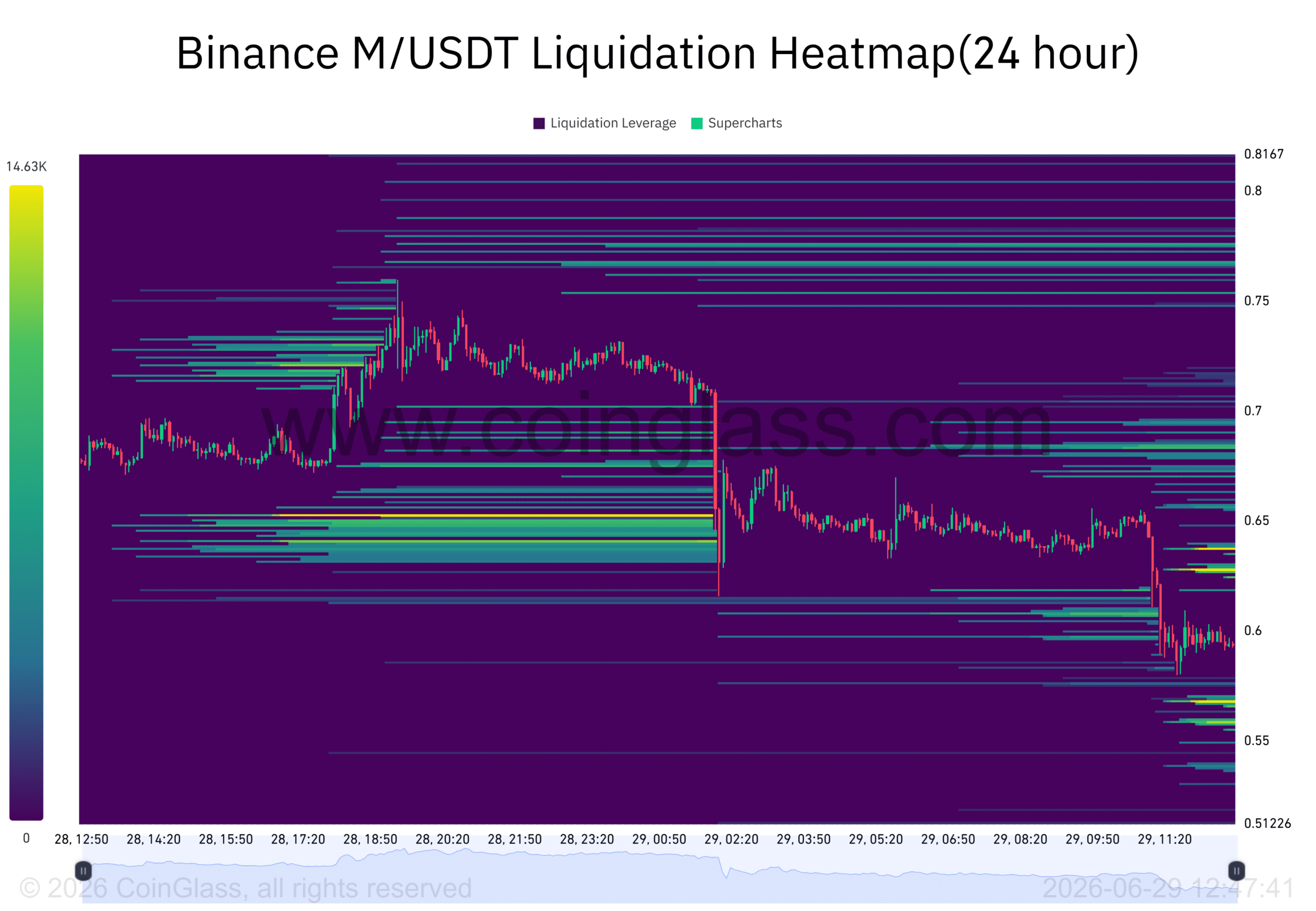Click the 28, 15:50 time axis label
This screenshot has height=911, width=1316.
(x=226, y=839)
